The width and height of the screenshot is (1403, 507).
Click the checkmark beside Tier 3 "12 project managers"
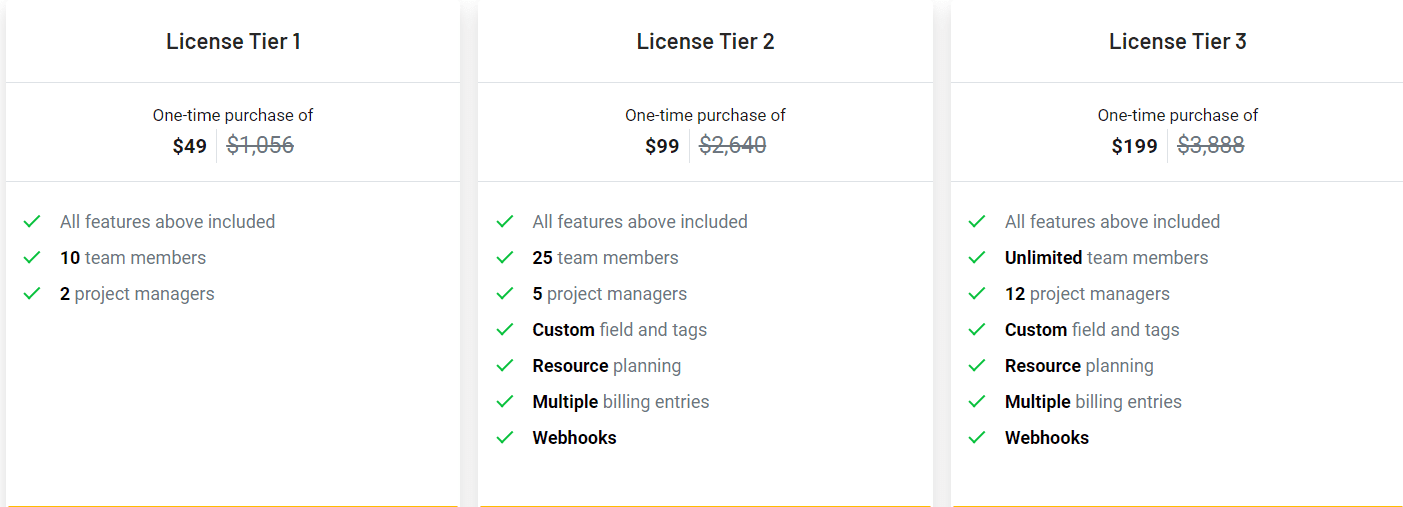[x=977, y=294]
